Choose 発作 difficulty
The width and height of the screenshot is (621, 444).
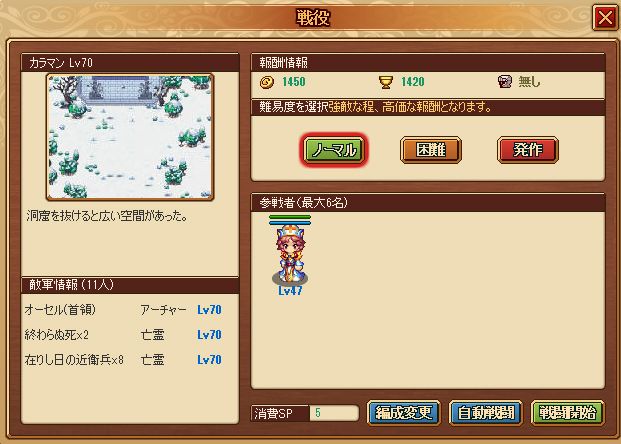(x=528, y=150)
